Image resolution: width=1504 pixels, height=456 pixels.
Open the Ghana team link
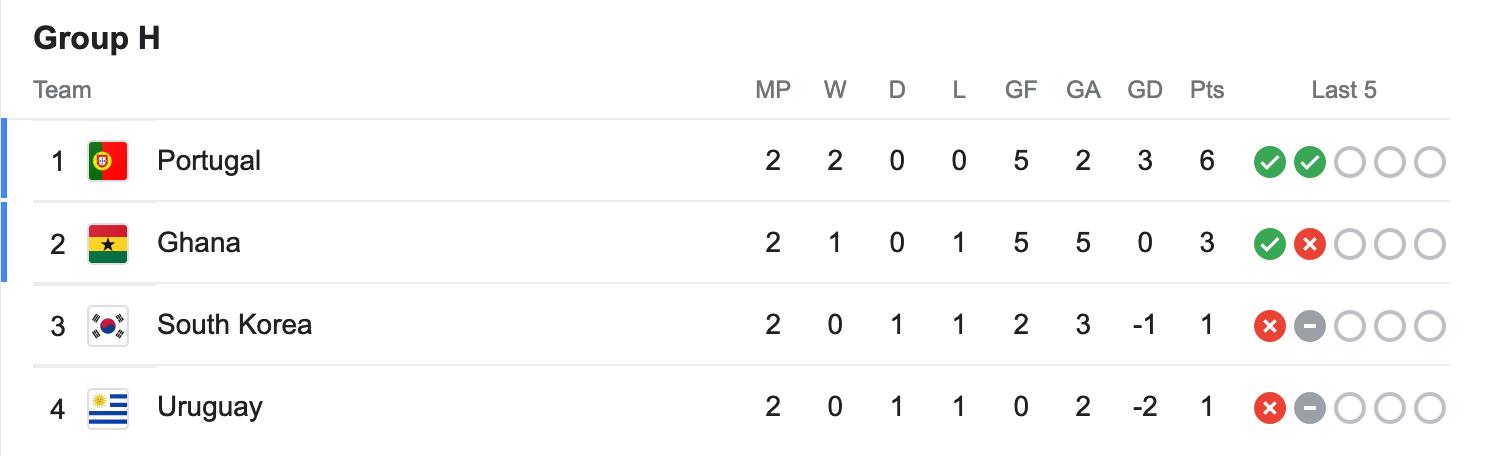(198, 243)
